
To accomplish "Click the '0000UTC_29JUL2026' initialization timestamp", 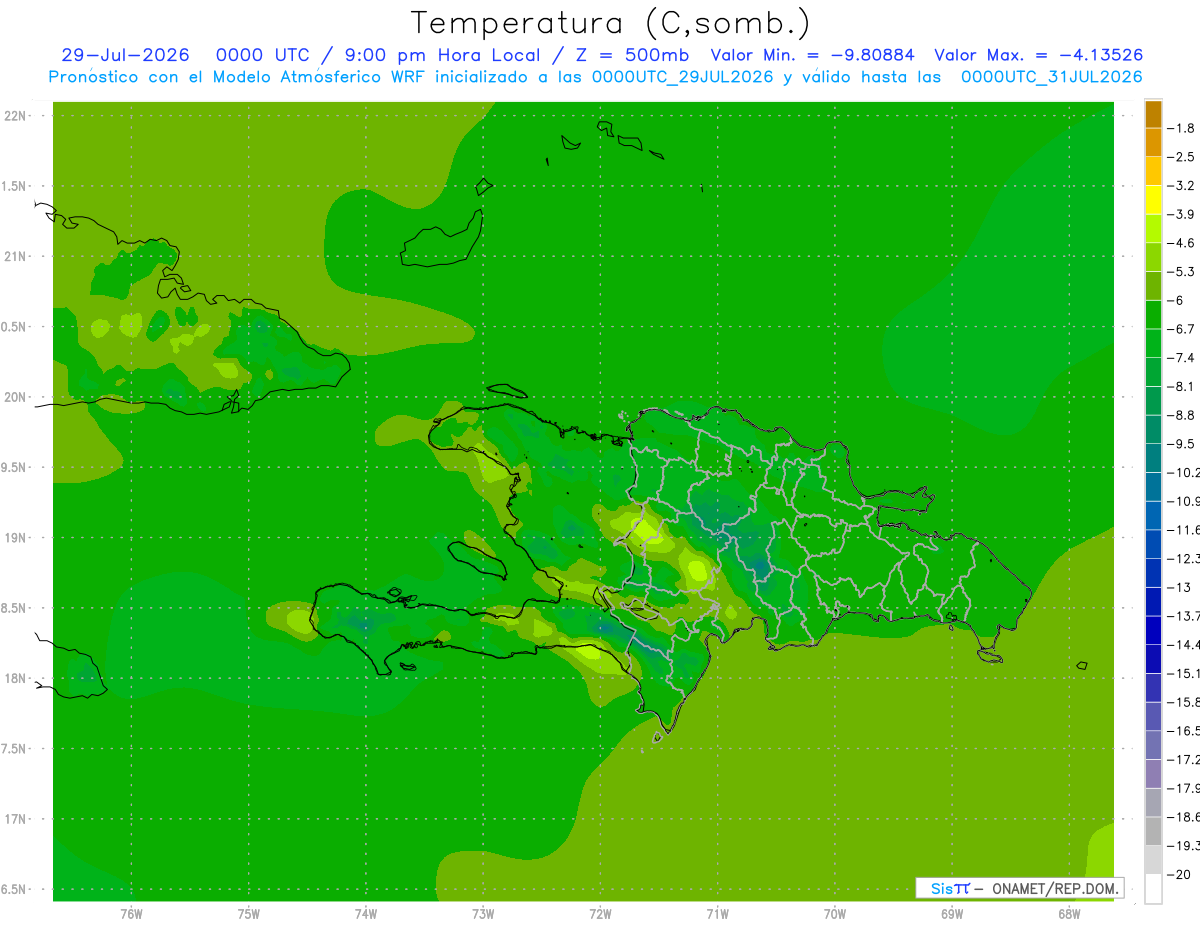I will (683, 77).
